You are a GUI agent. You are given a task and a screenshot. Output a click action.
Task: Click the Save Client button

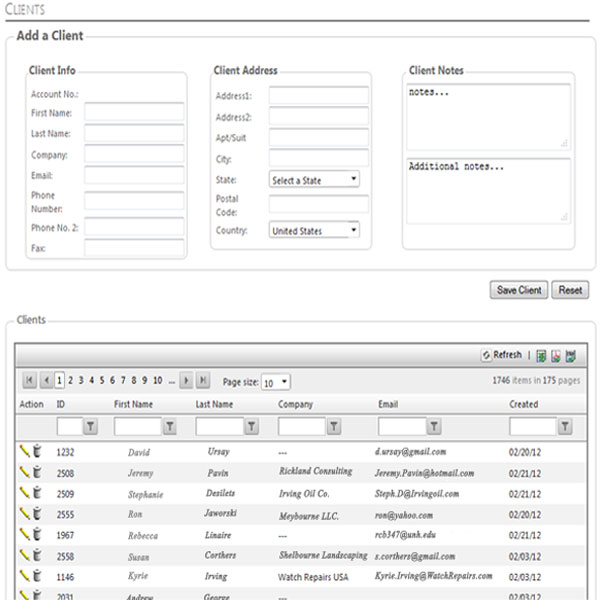pos(519,290)
